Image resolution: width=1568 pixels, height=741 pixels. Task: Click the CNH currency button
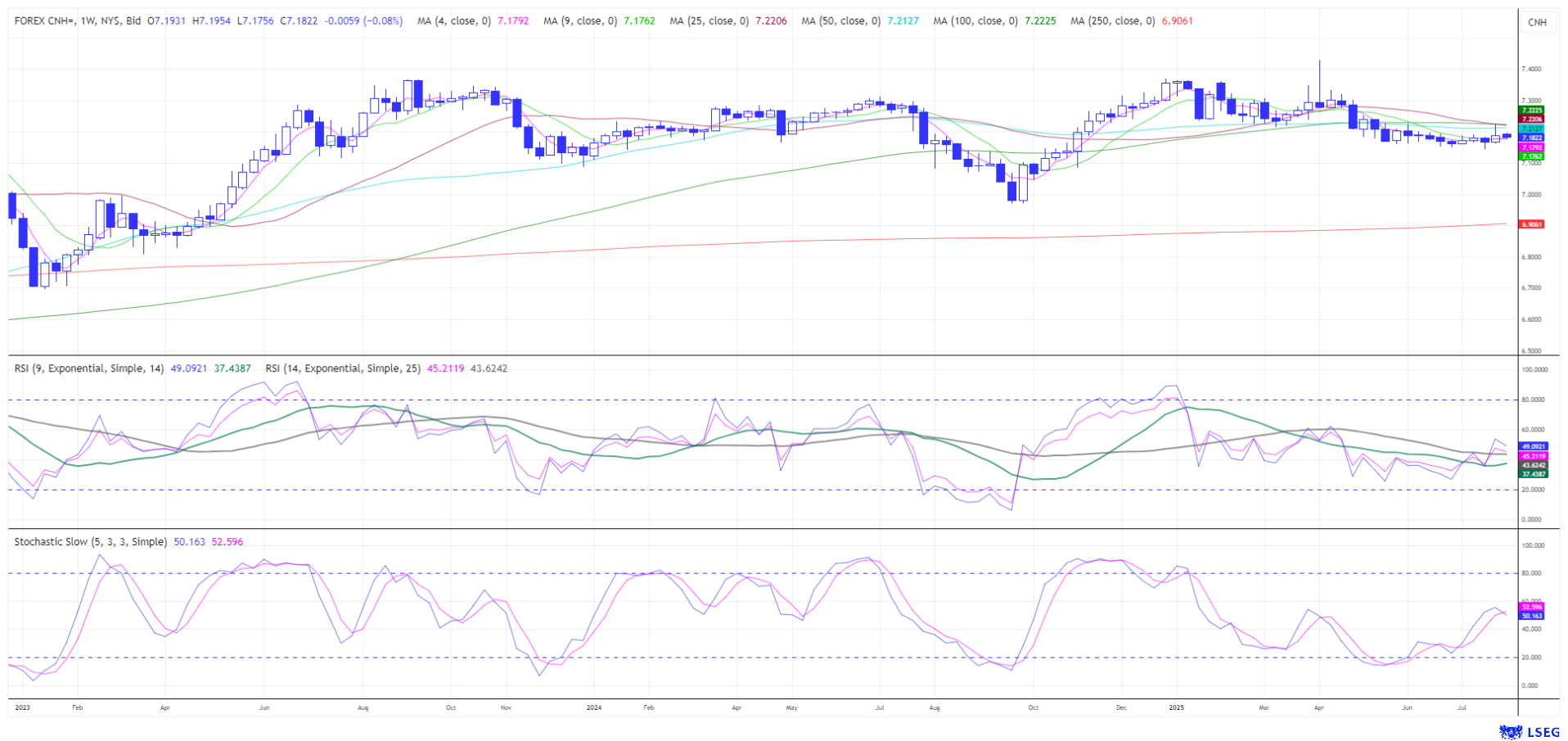coord(1537,22)
